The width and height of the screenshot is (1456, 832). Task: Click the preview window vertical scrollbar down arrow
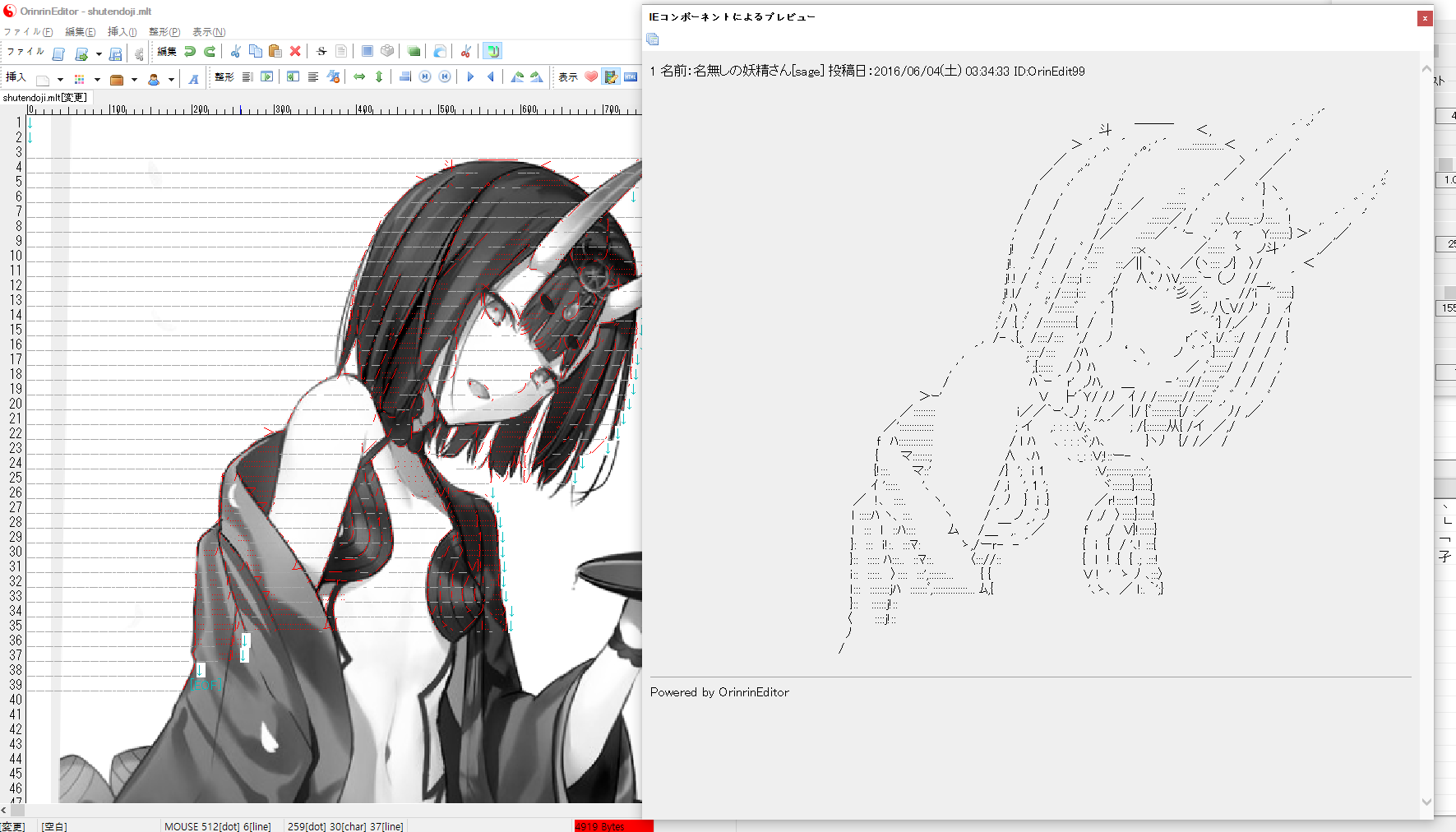(x=1426, y=802)
